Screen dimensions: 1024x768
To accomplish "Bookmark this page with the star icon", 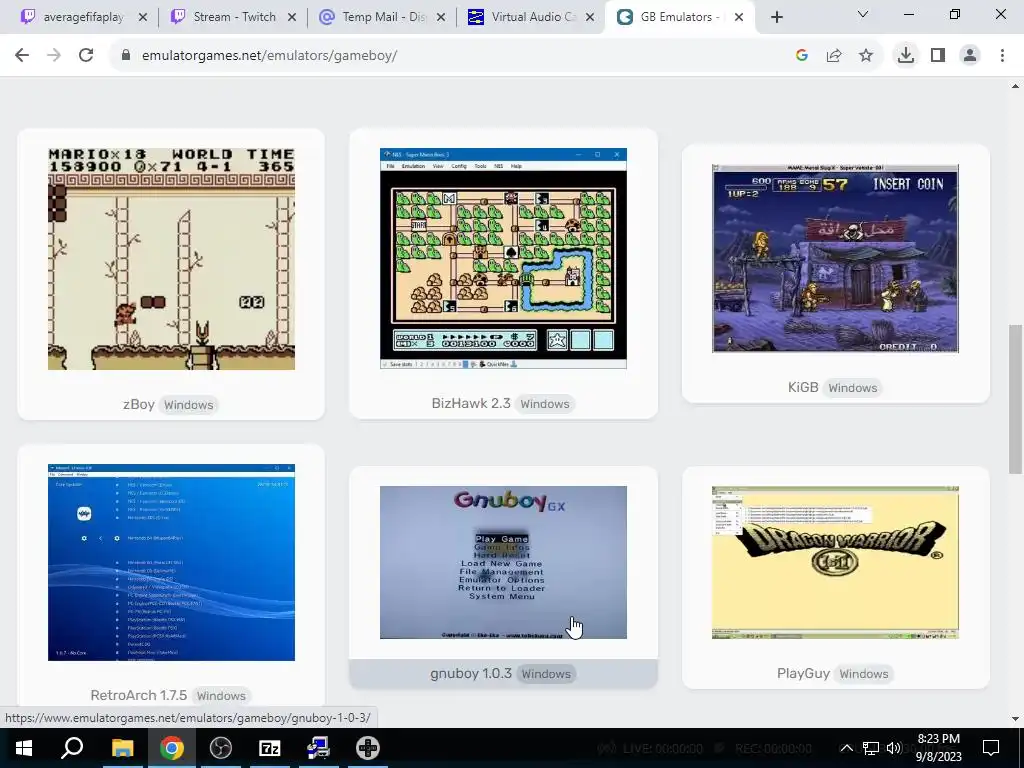I will [866, 56].
